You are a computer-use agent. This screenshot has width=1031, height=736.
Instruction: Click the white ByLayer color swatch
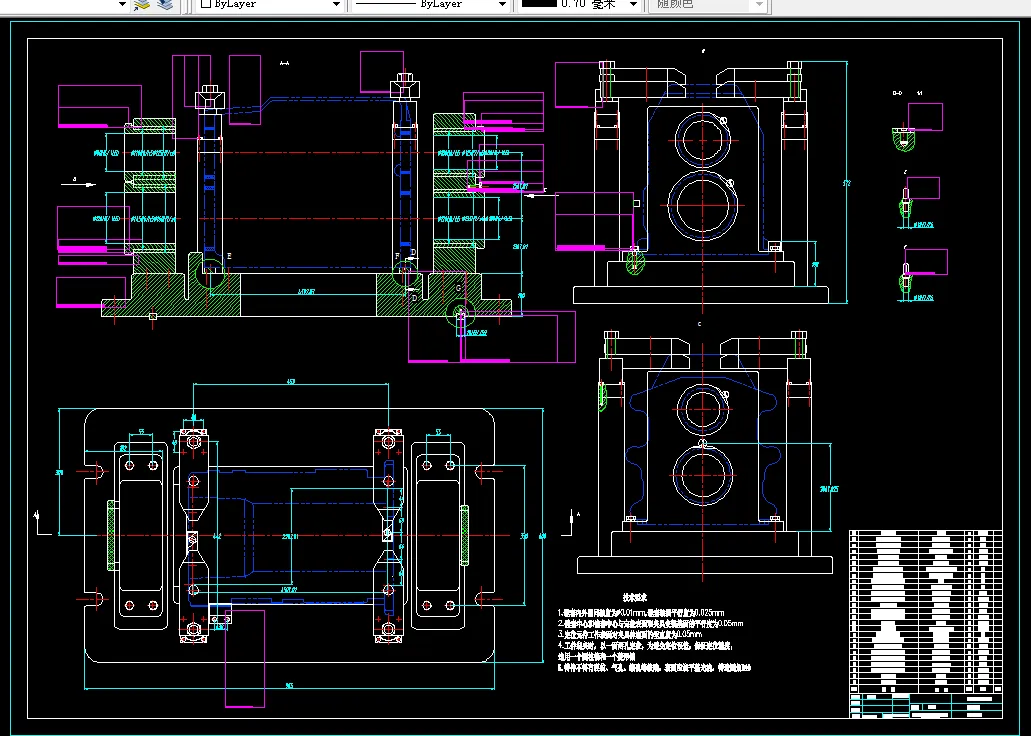(206, 5)
